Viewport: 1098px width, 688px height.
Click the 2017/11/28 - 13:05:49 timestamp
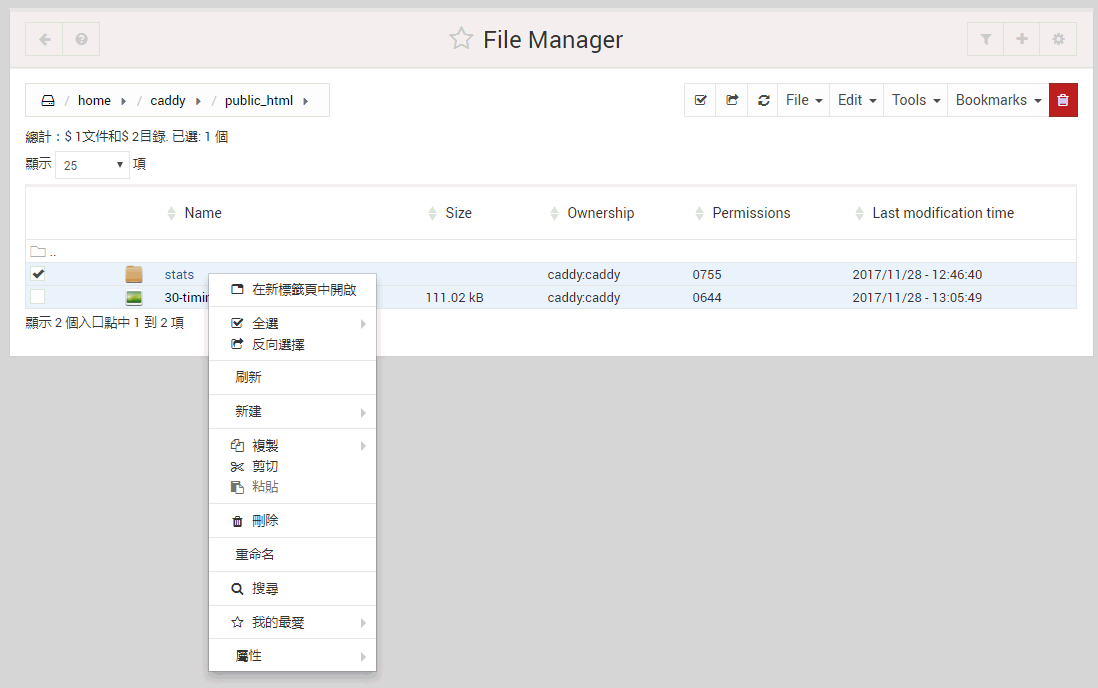(x=917, y=298)
